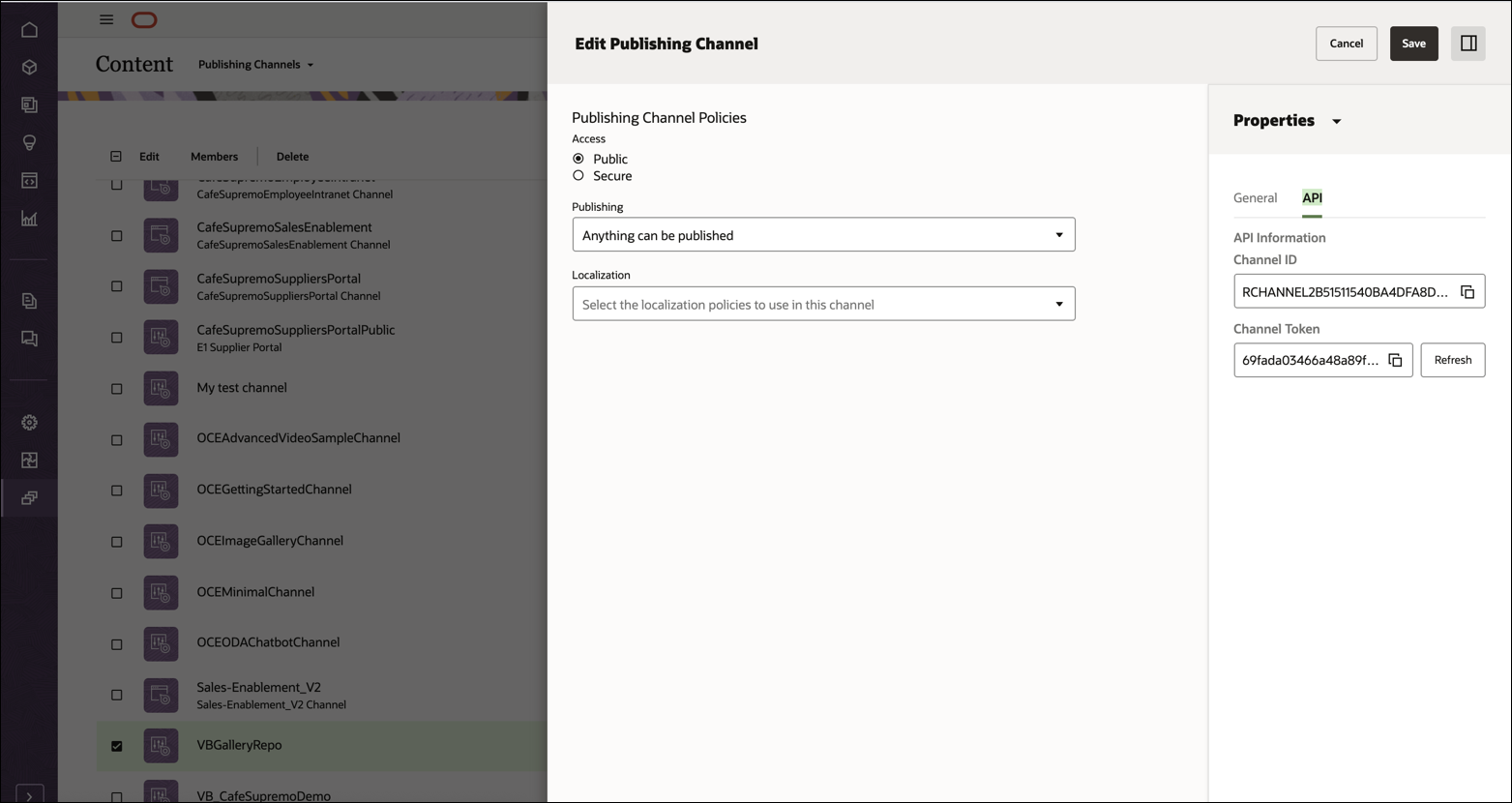Image resolution: width=1512 pixels, height=803 pixels.
Task: Select the Assets cube icon in sidebar
Action: pyautogui.click(x=29, y=67)
